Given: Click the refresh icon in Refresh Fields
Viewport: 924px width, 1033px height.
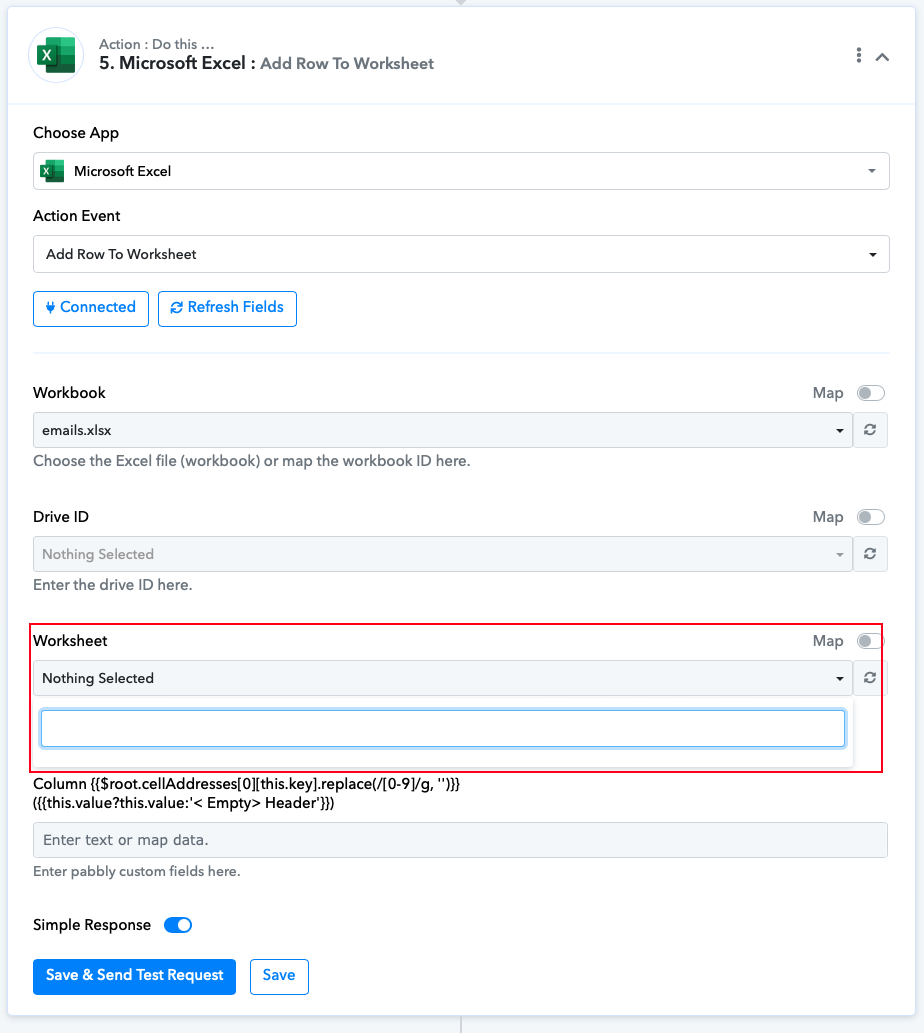Looking at the screenshot, I should point(177,308).
